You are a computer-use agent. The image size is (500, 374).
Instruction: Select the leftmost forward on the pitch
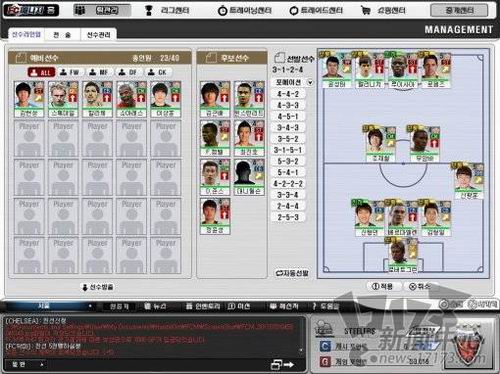click(x=336, y=70)
